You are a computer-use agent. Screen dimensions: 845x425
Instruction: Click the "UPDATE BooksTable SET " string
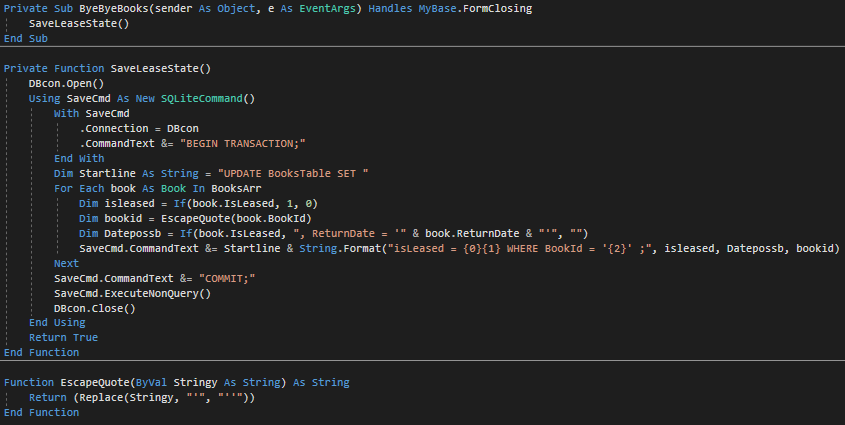[x=293, y=173]
